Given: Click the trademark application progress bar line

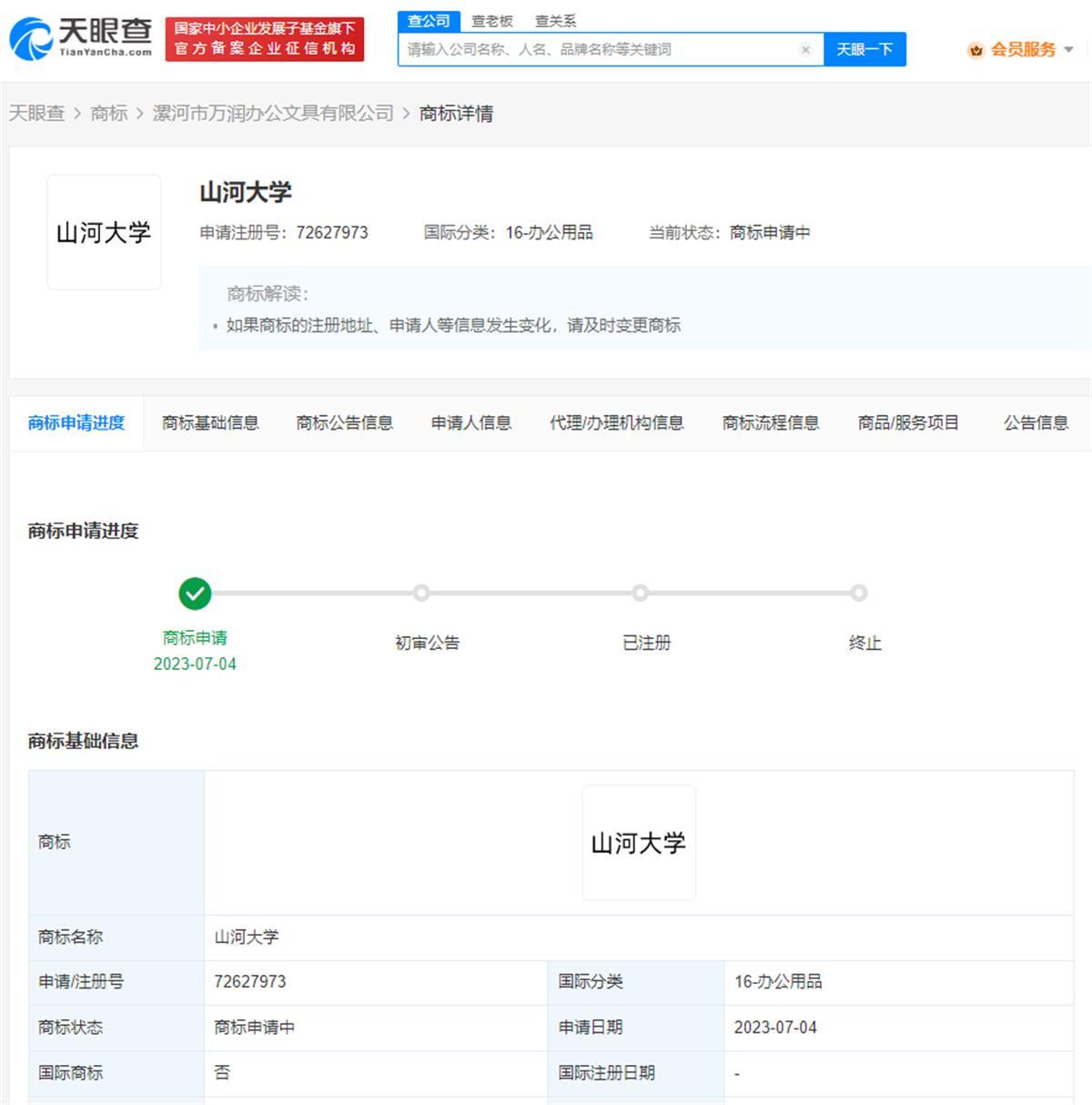Looking at the screenshot, I should click(x=528, y=593).
